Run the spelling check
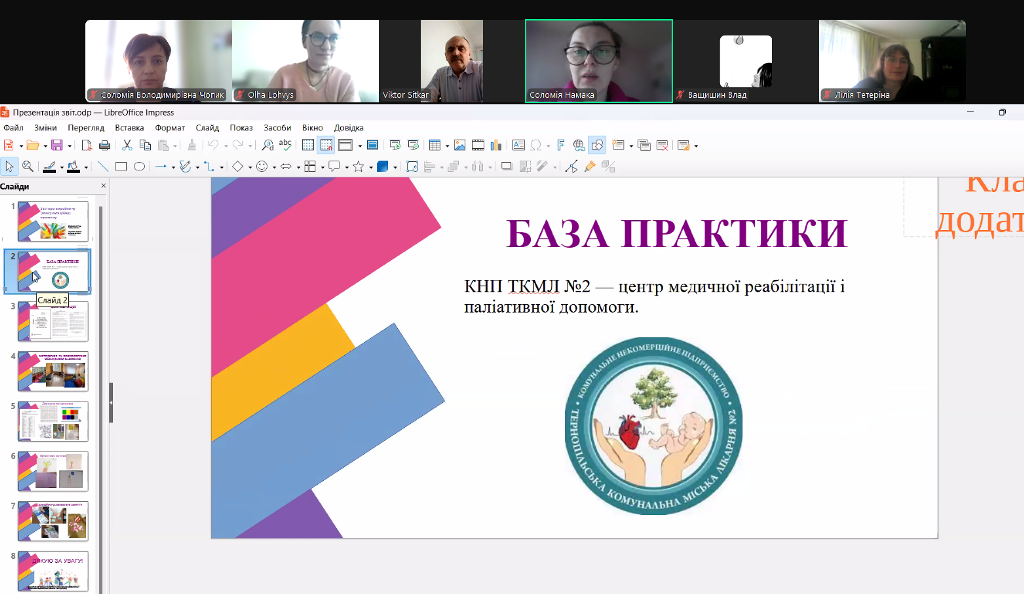 pyautogui.click(x=283, y=145)
